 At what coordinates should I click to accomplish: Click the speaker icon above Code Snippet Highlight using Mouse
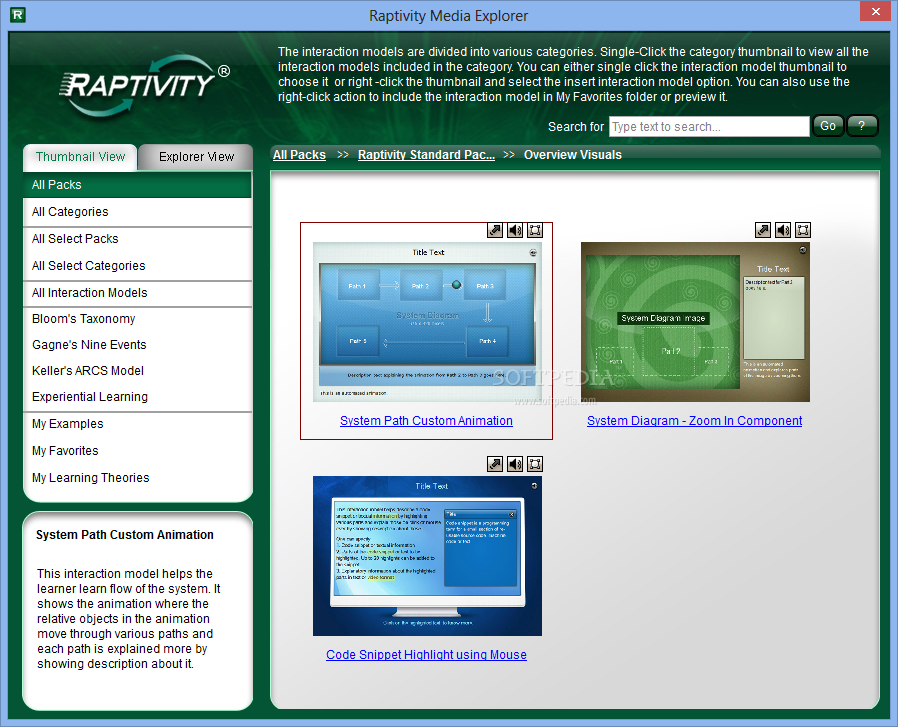[x=515, y=464]
